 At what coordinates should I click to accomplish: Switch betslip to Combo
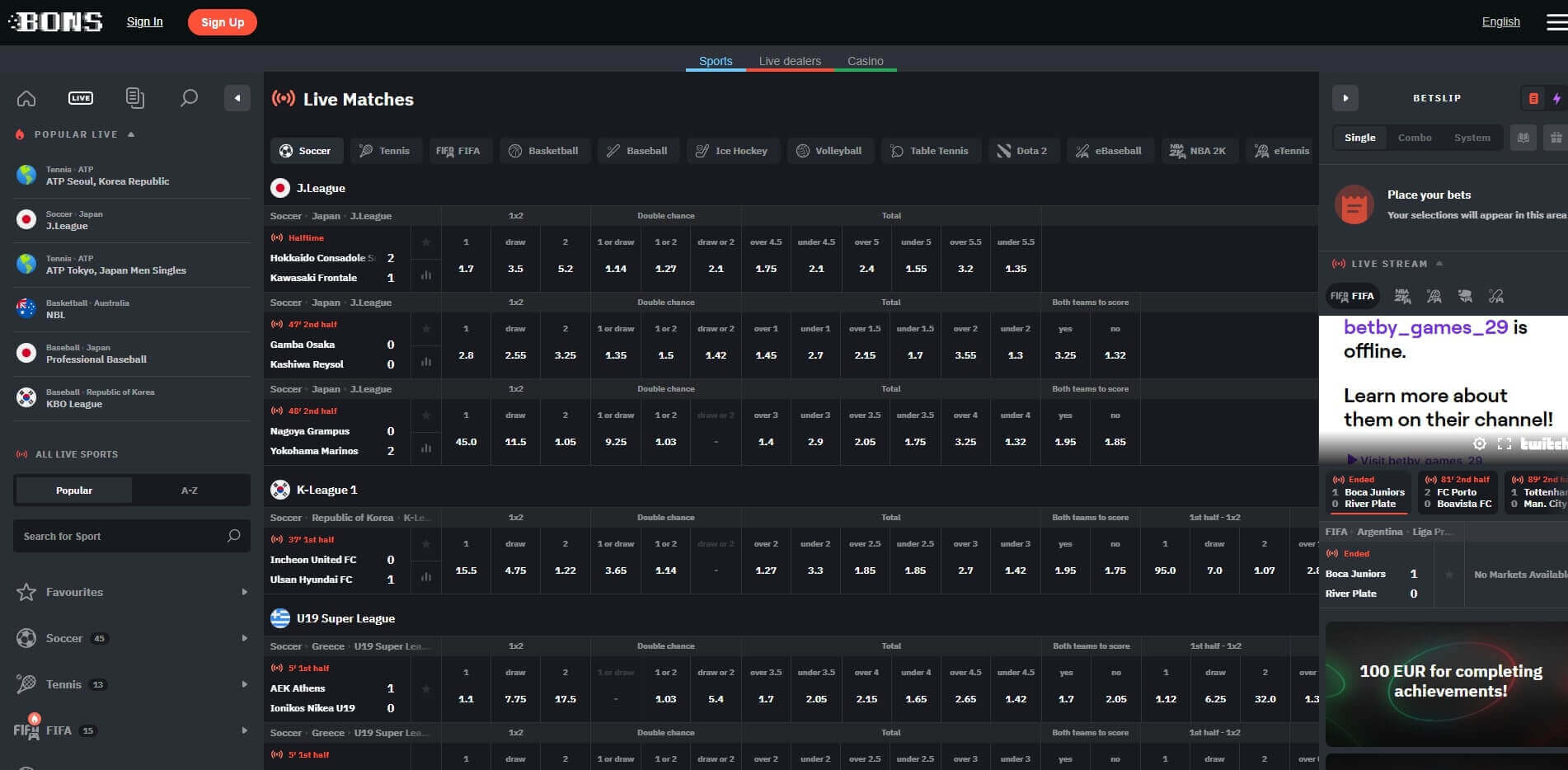(x=1415, y=138)
